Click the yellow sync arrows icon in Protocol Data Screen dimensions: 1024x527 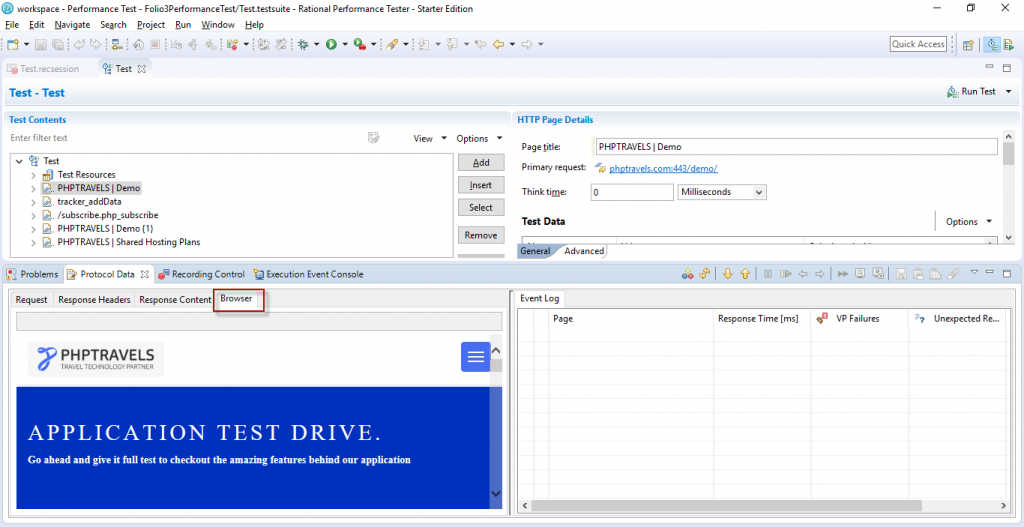[705, 274]
